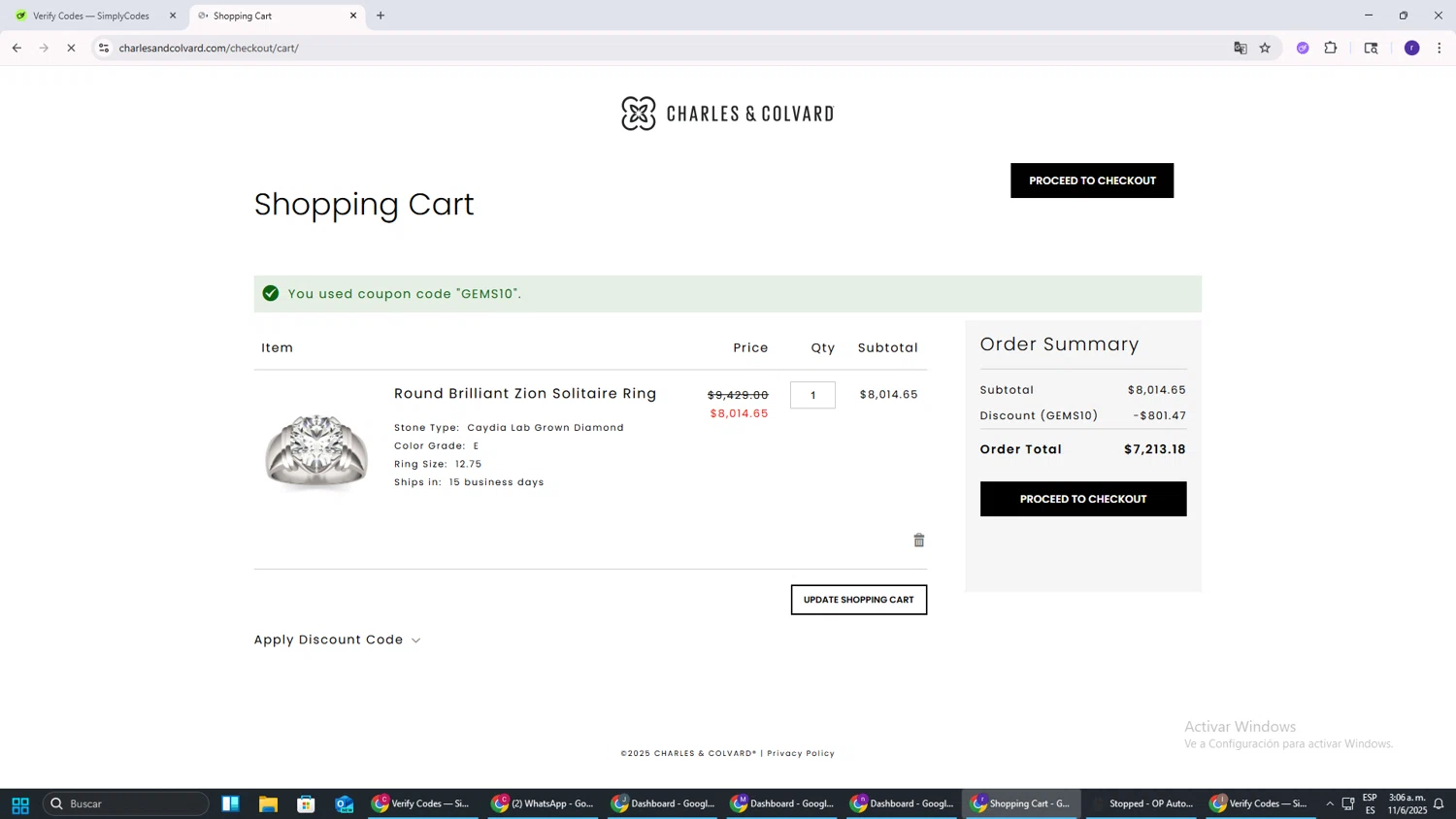Show hidden system tray icons
1456x819 pixels.
(x=1329, y=803)
